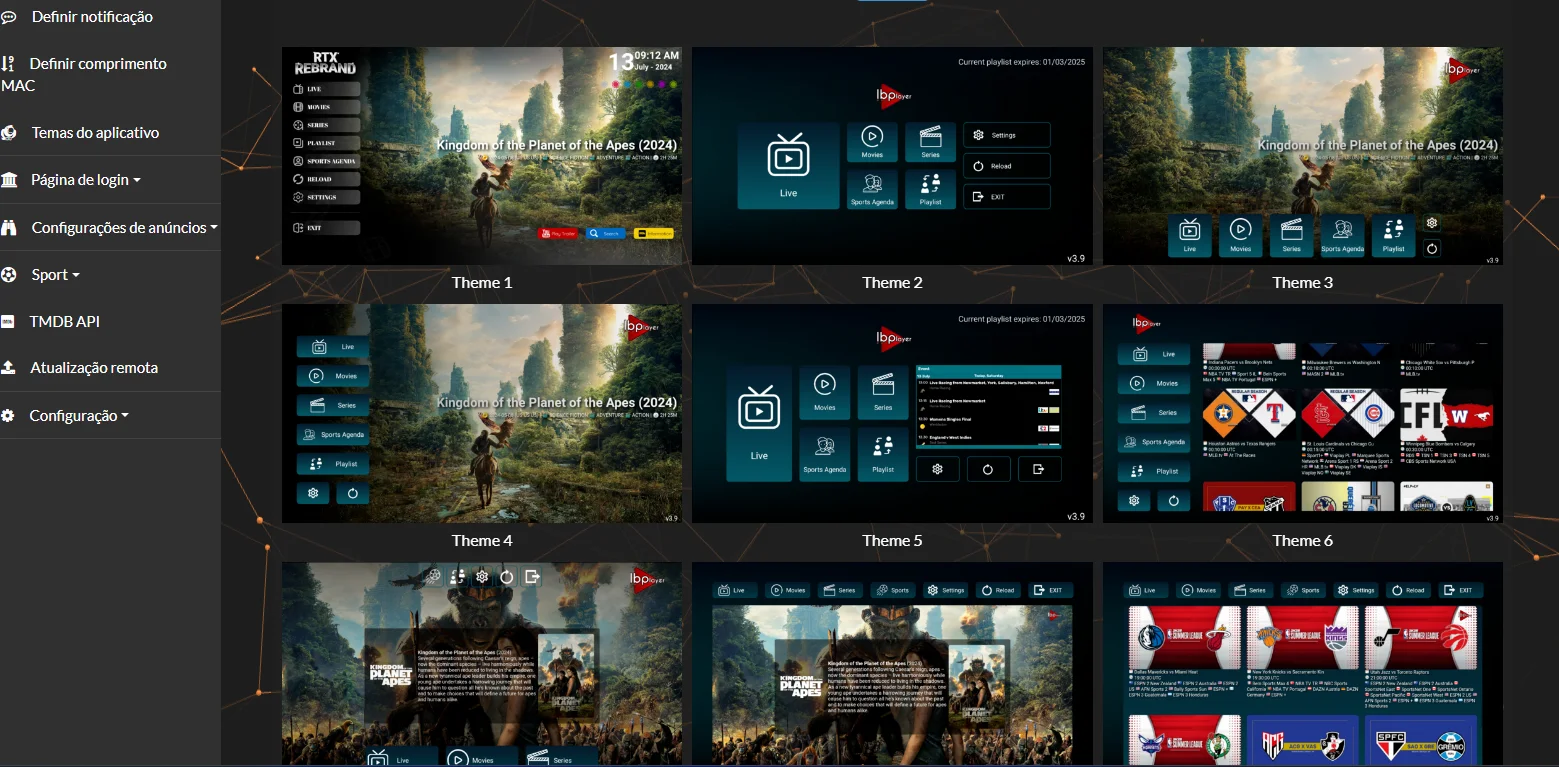Click the Theme 4 caption text
Screen dimensions: 1559x767
pyautogui.click(x=482, y=541)
